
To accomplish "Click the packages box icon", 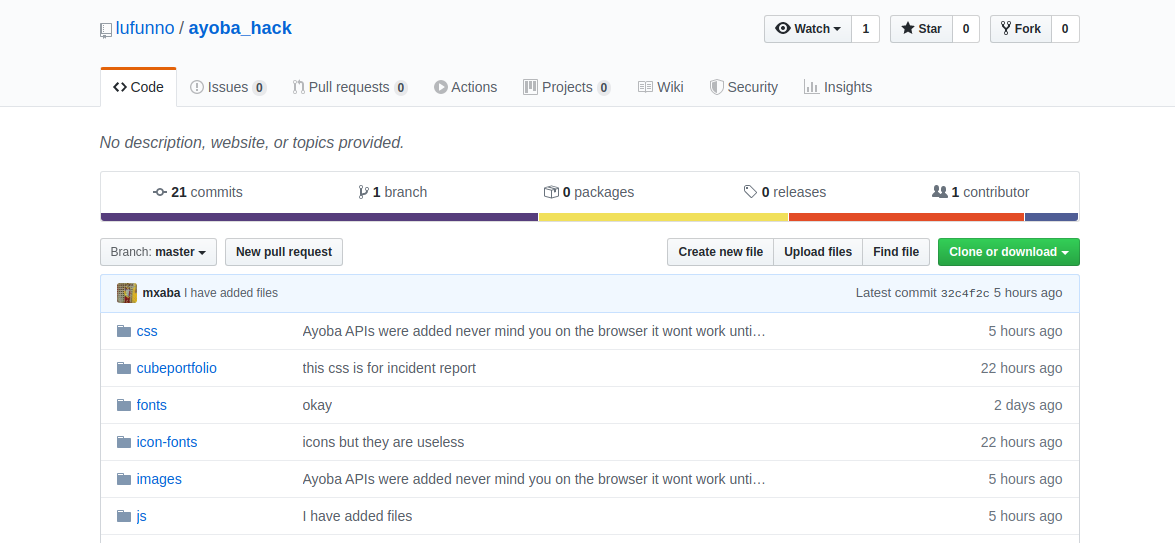I will click(551, 192).
